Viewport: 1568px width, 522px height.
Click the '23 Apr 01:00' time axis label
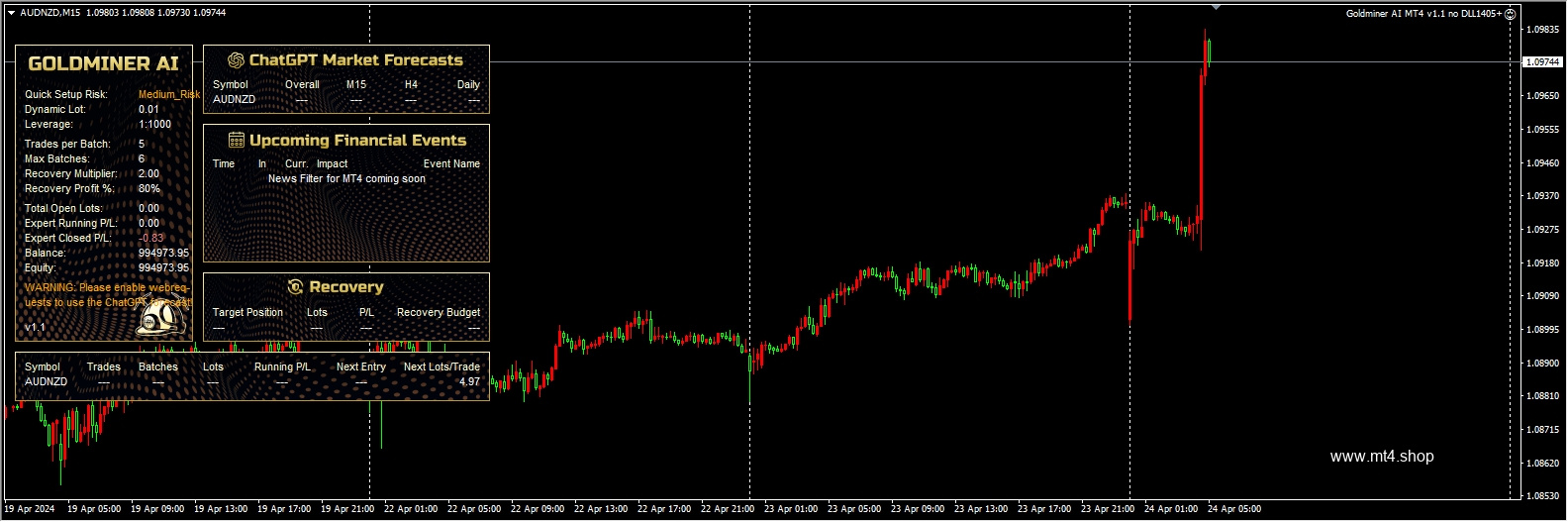791,509
